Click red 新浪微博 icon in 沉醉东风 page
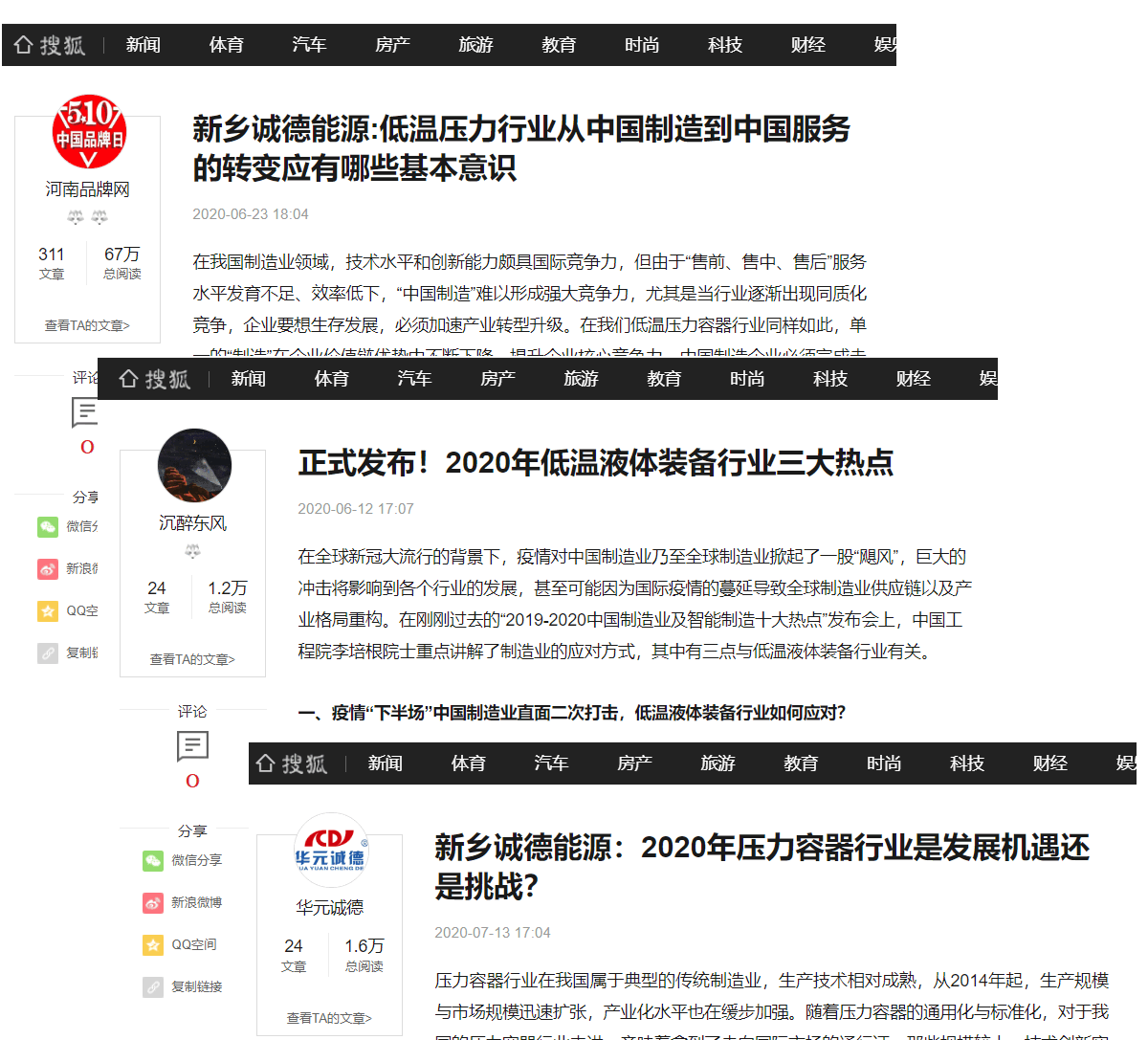 (153, 902)
